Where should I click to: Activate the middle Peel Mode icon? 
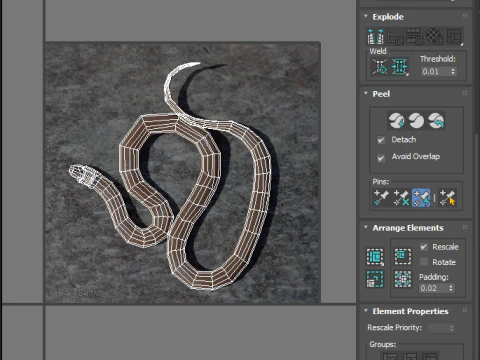click(x=416, y=120)
